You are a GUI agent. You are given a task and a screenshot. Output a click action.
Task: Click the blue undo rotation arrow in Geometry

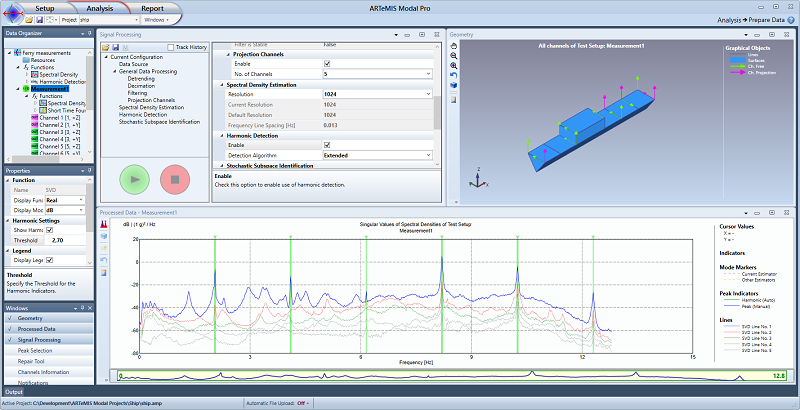[x=454, y=75]
